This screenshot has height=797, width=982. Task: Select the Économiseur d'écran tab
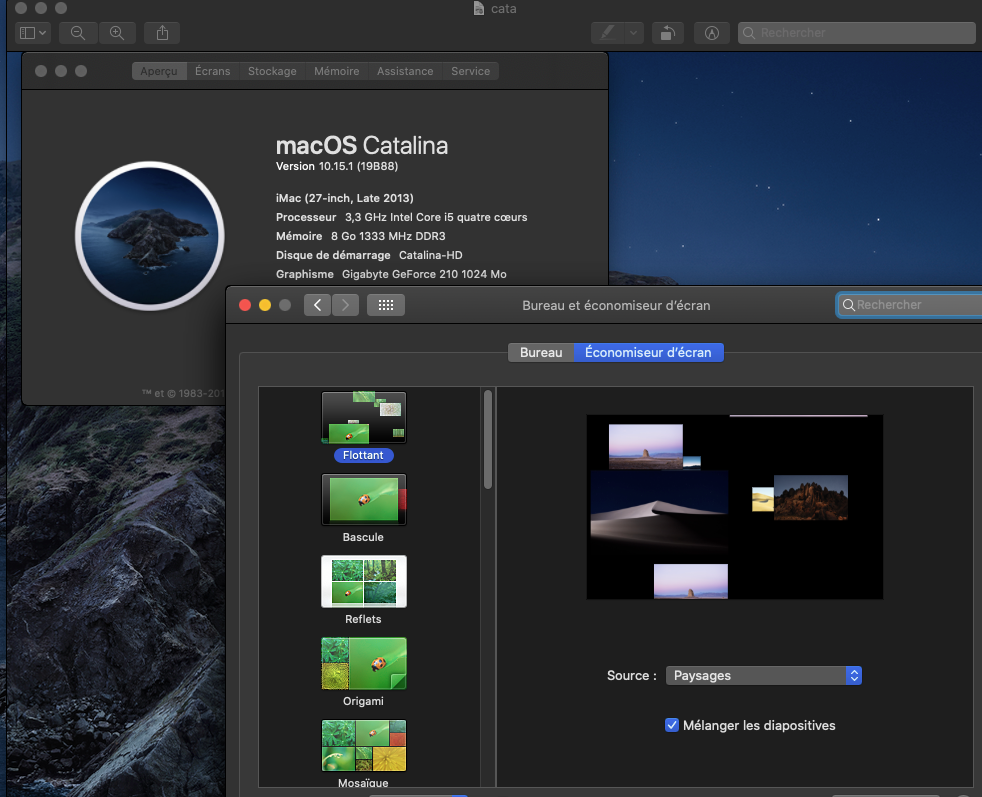[x=648, y=352]
